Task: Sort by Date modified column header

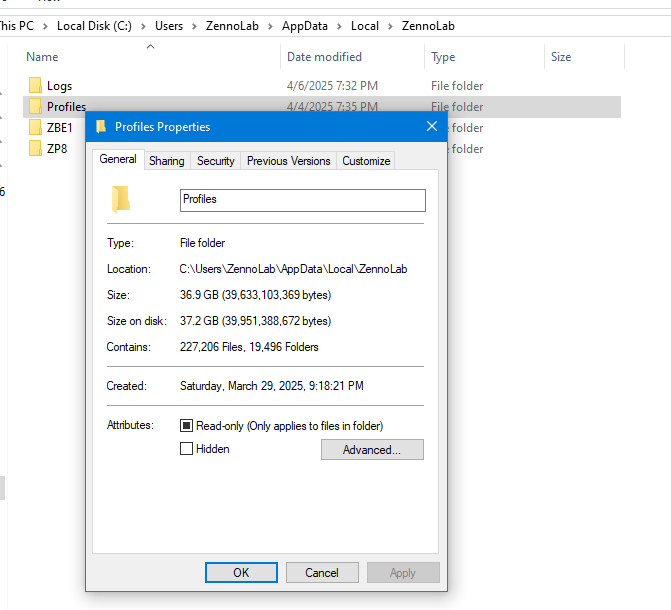Action: point(324,57)
